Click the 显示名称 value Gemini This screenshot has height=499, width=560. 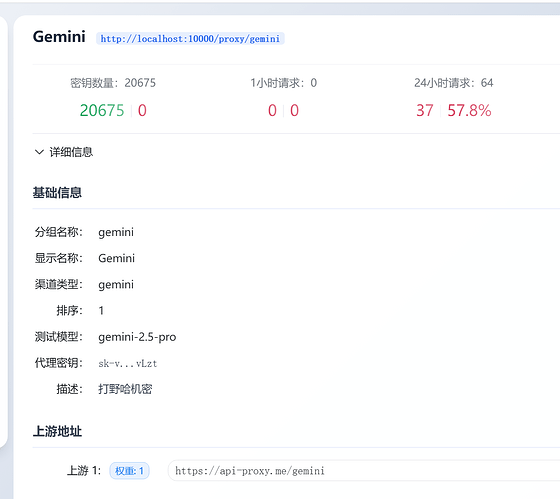pyautogui.click(x=116, y=258)
